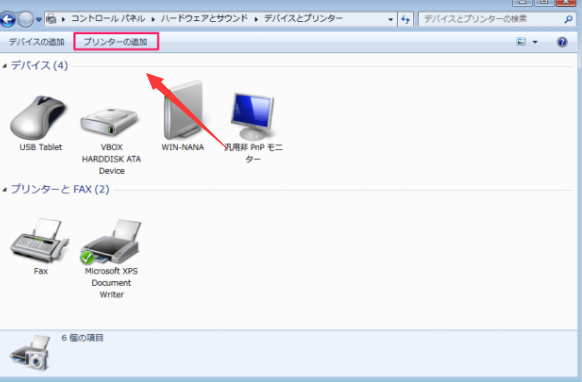Screen dimensions: 582x382
Task: Click the change view icon
Action: coord(521,42)
